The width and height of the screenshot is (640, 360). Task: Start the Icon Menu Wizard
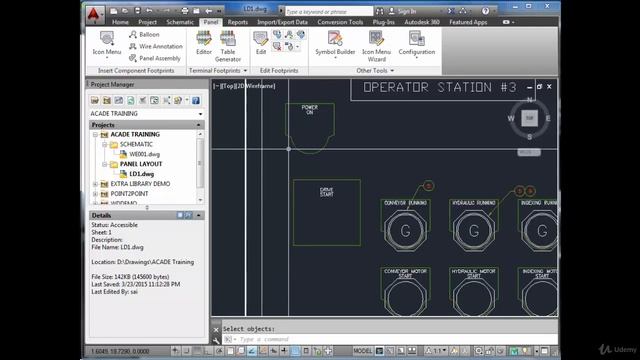point(376,47)
